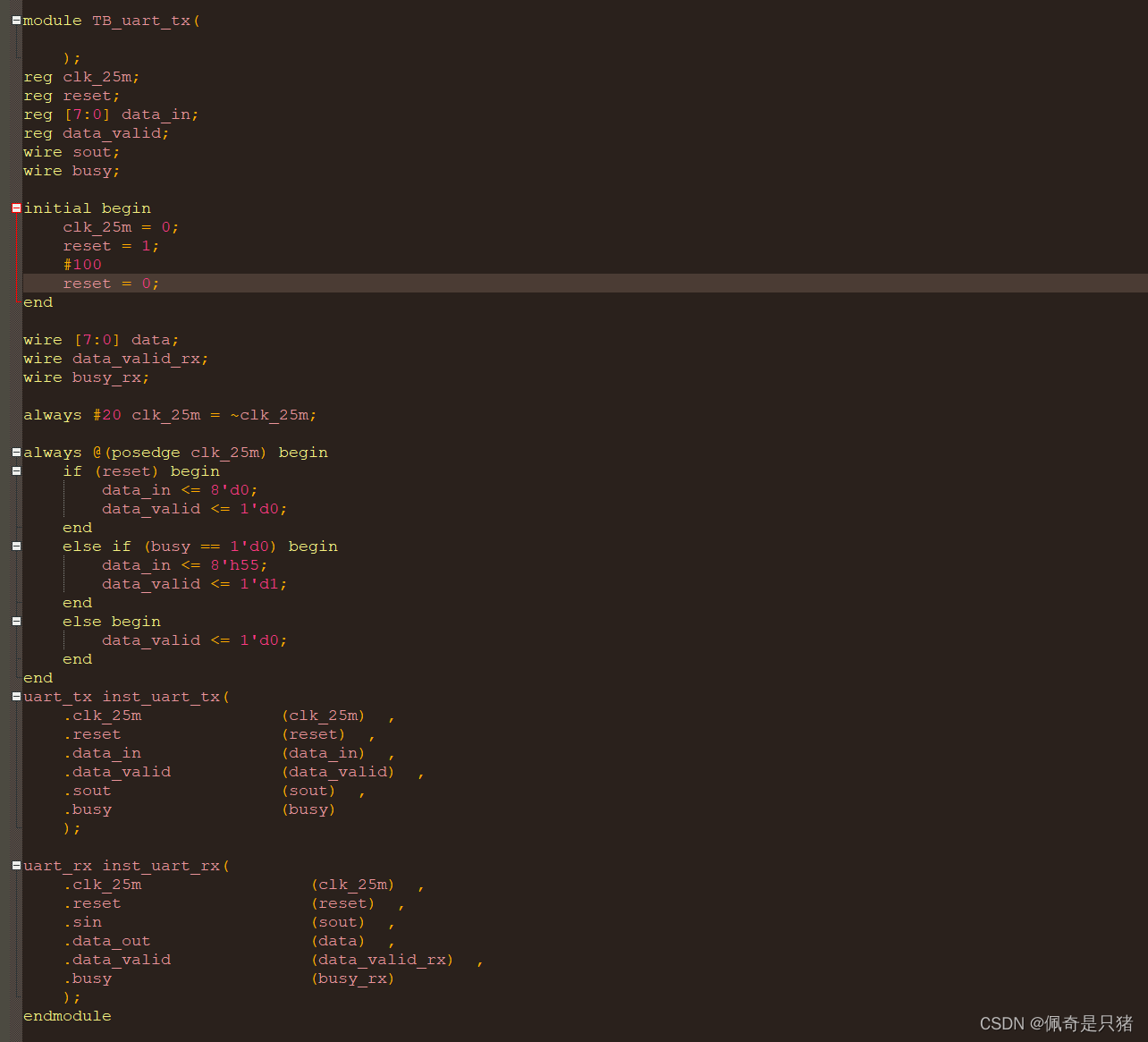Click the clock generation line always #20
1148x1042 pixels.
tap(170, 414)
